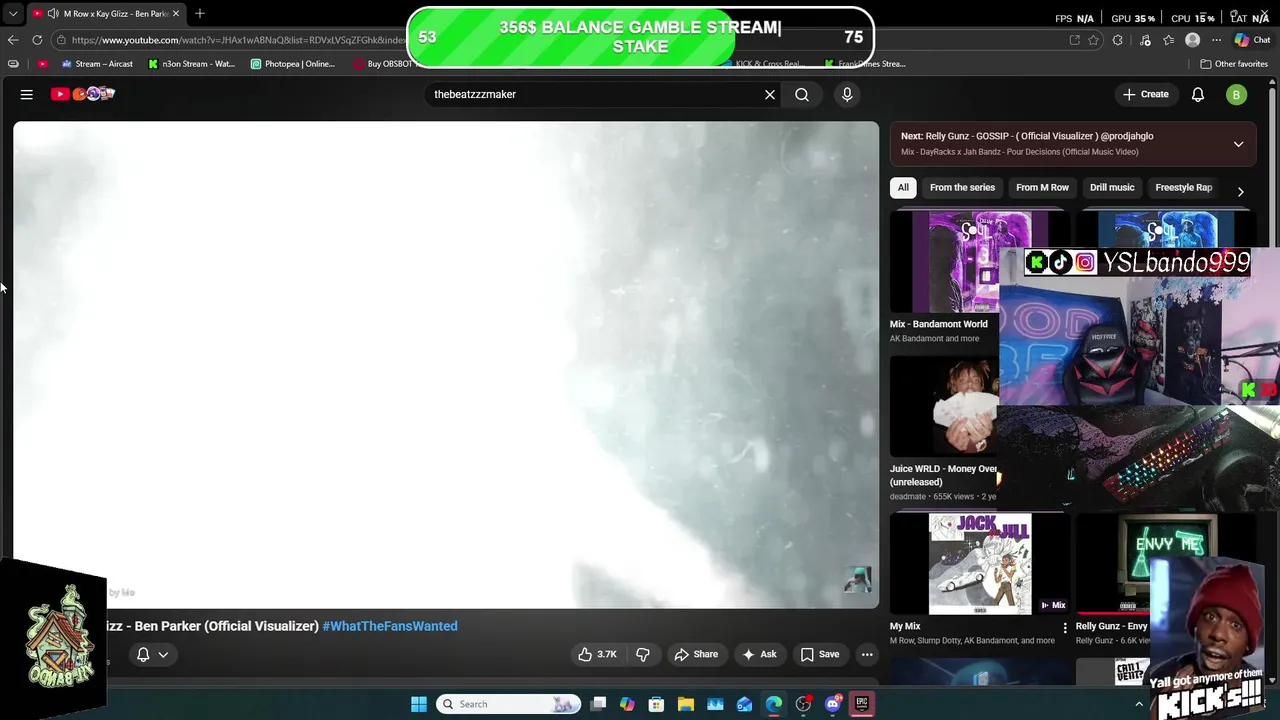Click the Create button

click(1145, 94)
